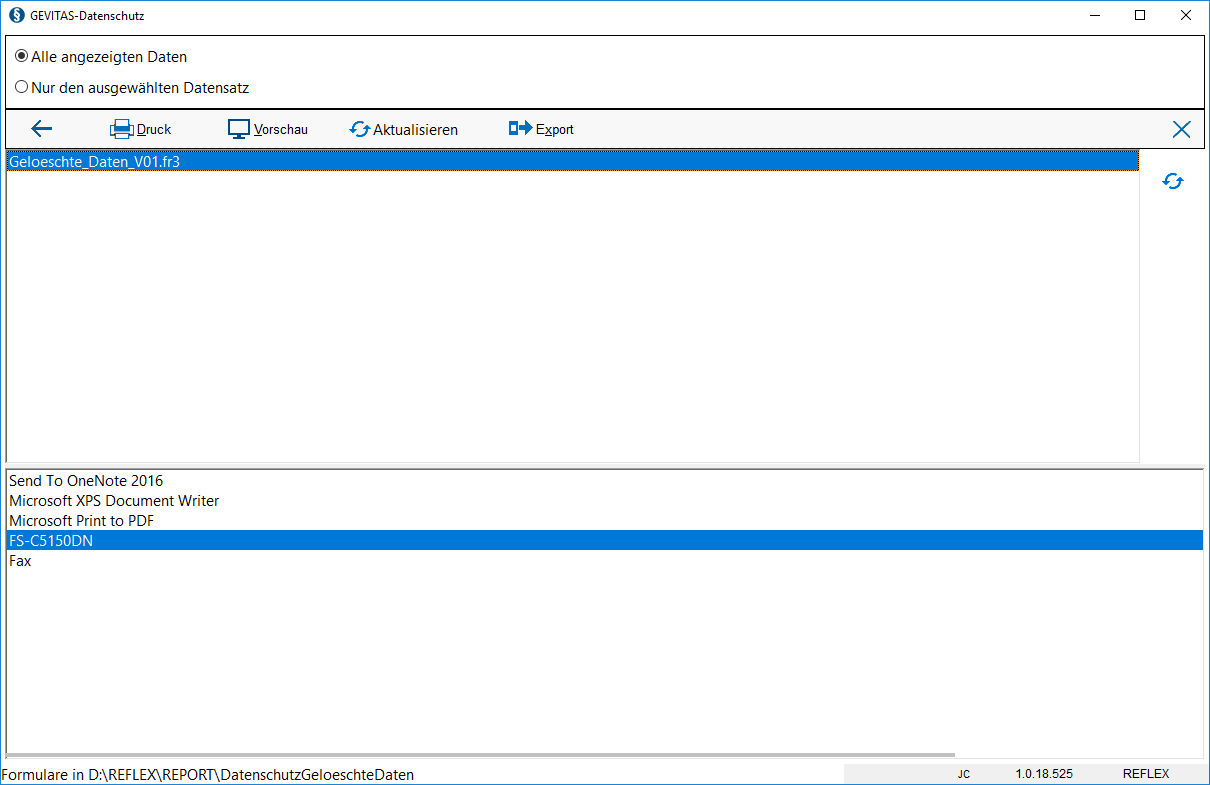1210x785 pixels.
Task: Click the Aktualisieren button label
Action: click(416, 130)
